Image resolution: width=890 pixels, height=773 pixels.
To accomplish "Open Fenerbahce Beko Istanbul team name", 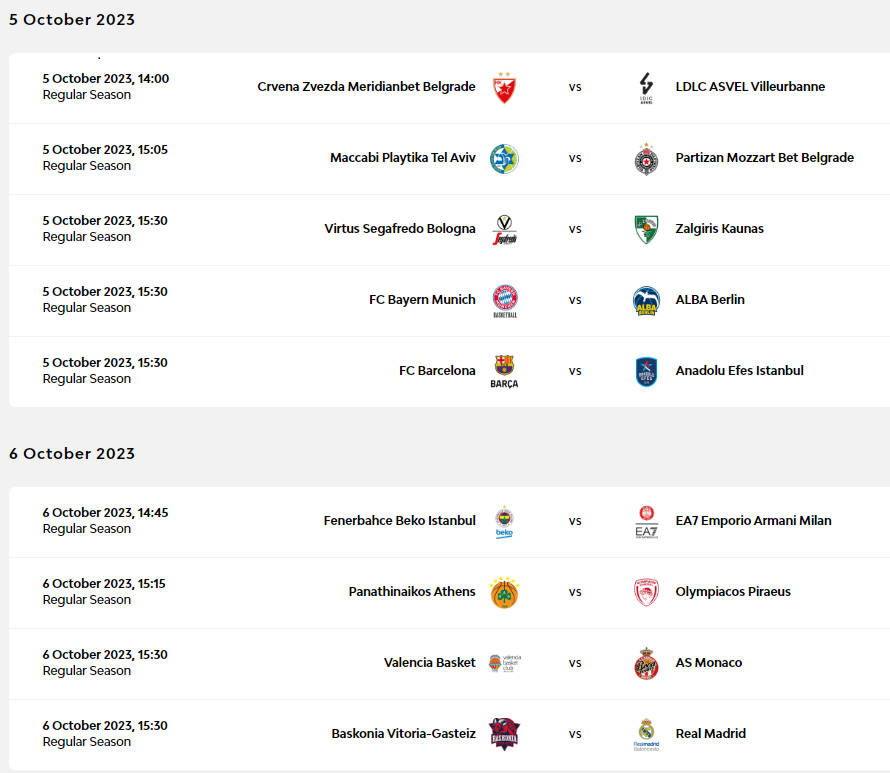I will [x=400, y=520].
